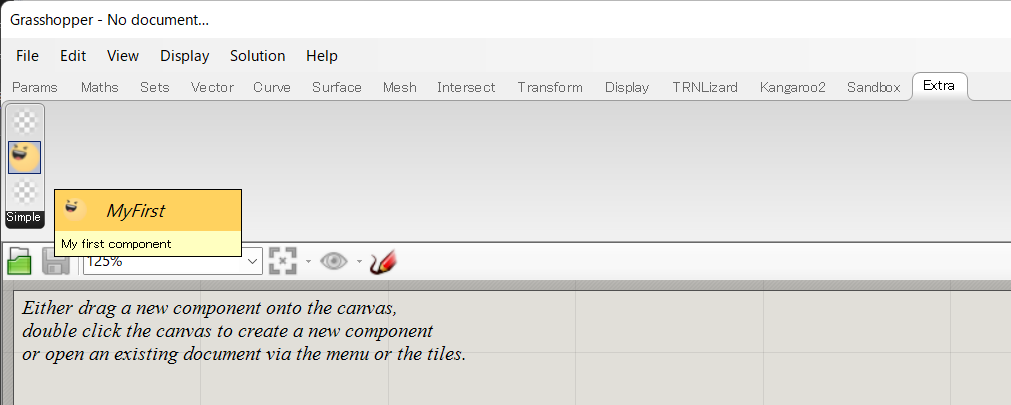Open arrow next to eye icon

359,261
